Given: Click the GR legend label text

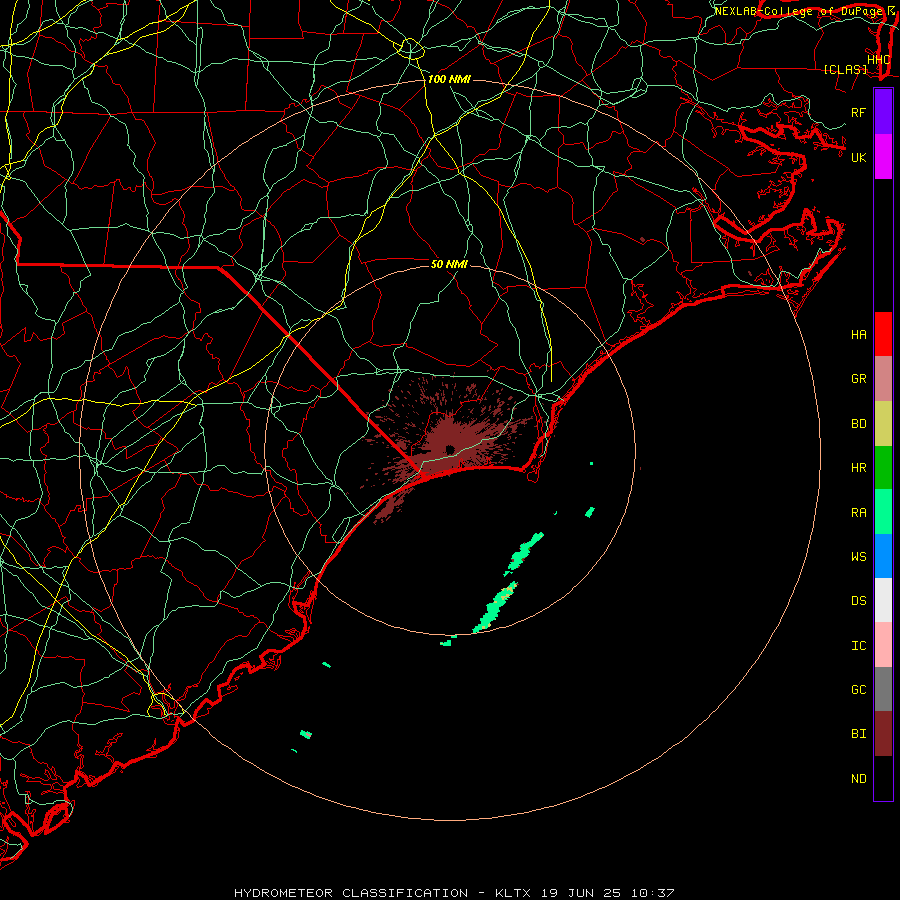Looking at the screenshot, I should coord(858,379).
